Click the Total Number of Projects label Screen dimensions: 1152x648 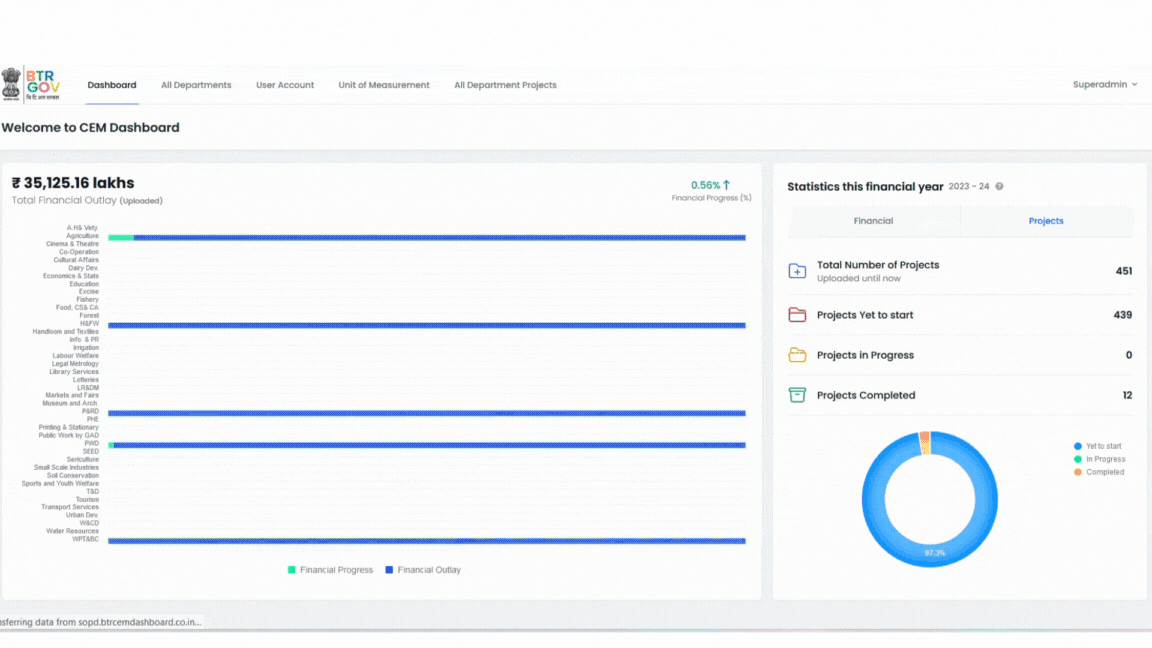tap(878, 265)
